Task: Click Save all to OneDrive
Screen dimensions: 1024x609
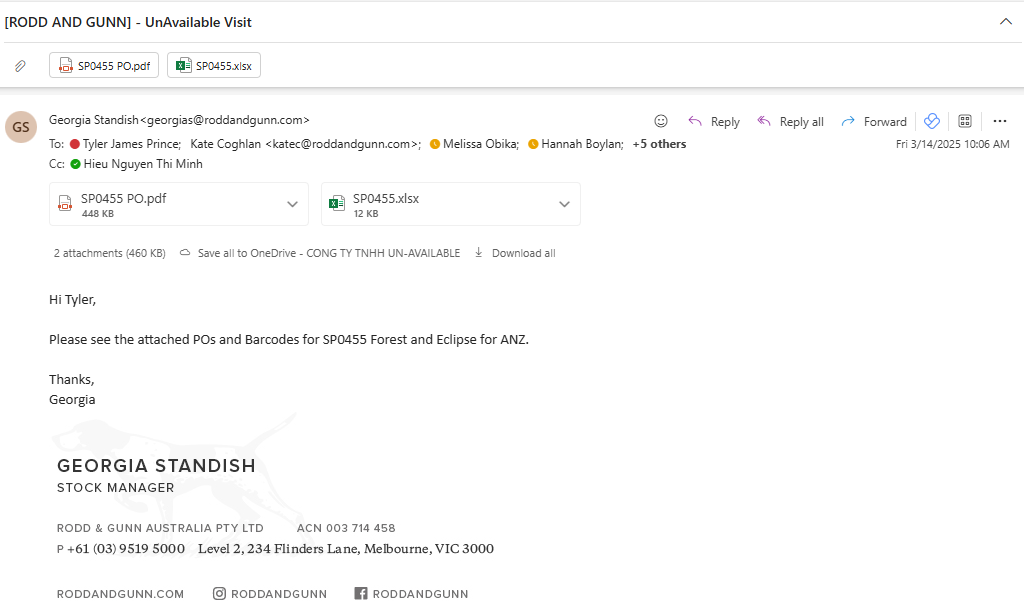Action: tap(328, 253)
